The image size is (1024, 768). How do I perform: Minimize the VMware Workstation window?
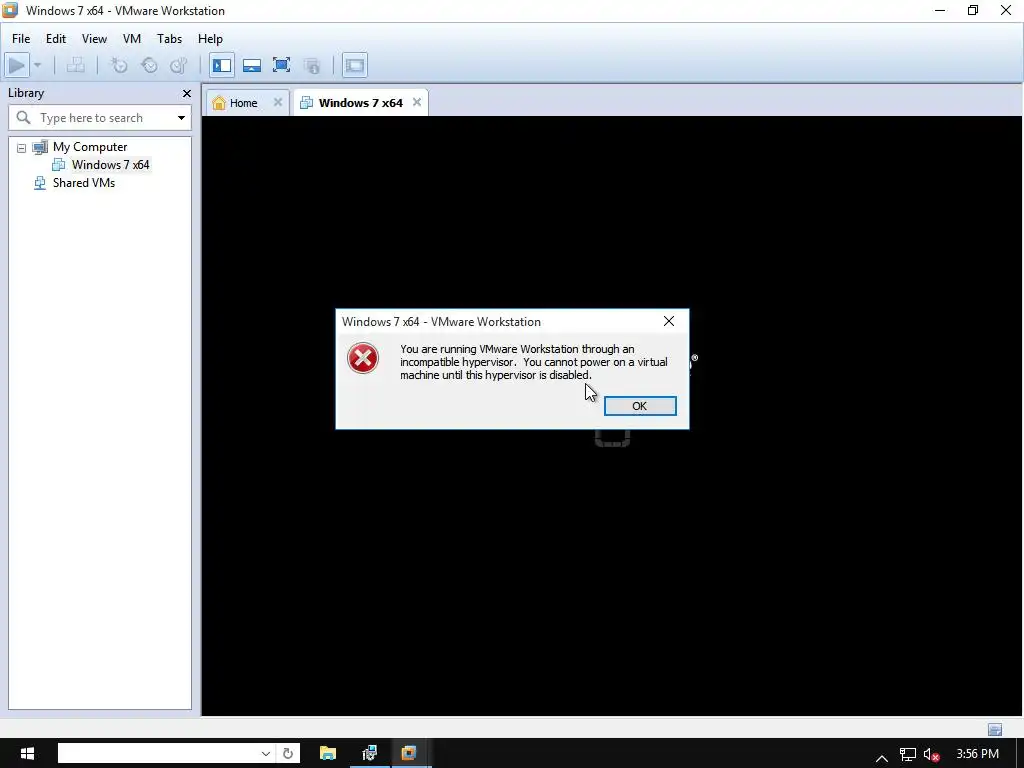tap(940, 10)
